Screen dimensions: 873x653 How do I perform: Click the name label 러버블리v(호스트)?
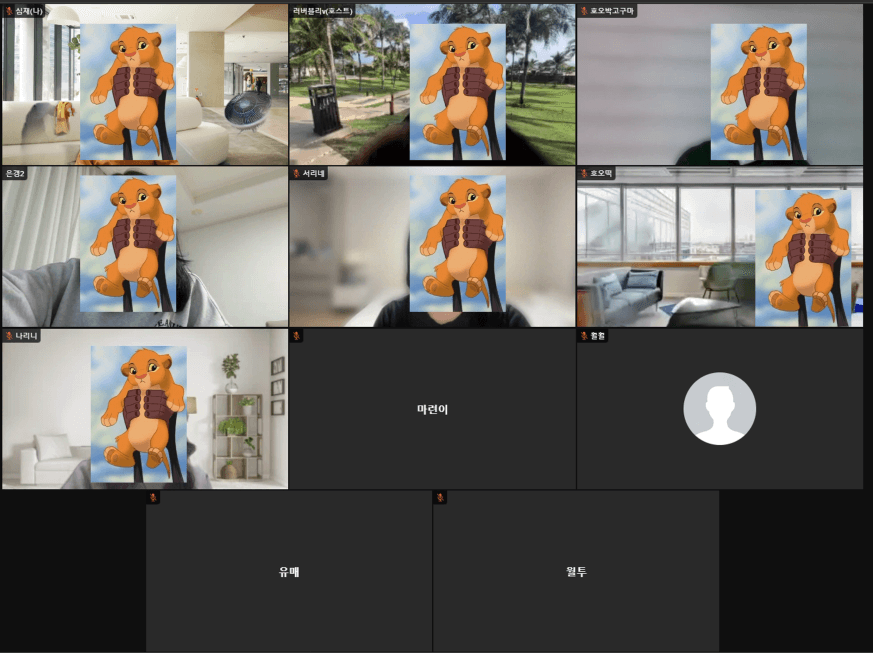pyautogui.click(x=323, y=11)
